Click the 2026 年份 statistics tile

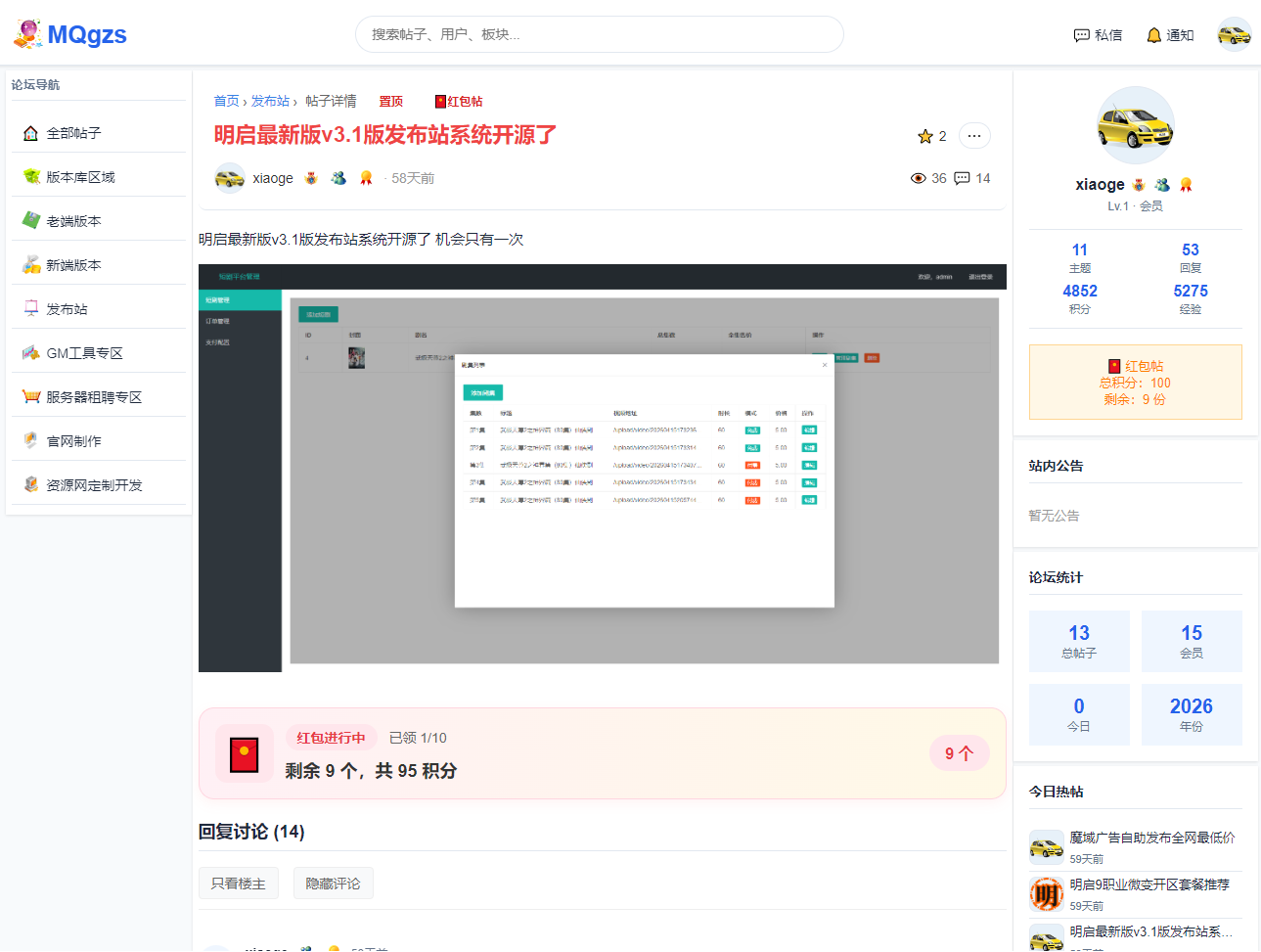click(x=1192, y=714)
